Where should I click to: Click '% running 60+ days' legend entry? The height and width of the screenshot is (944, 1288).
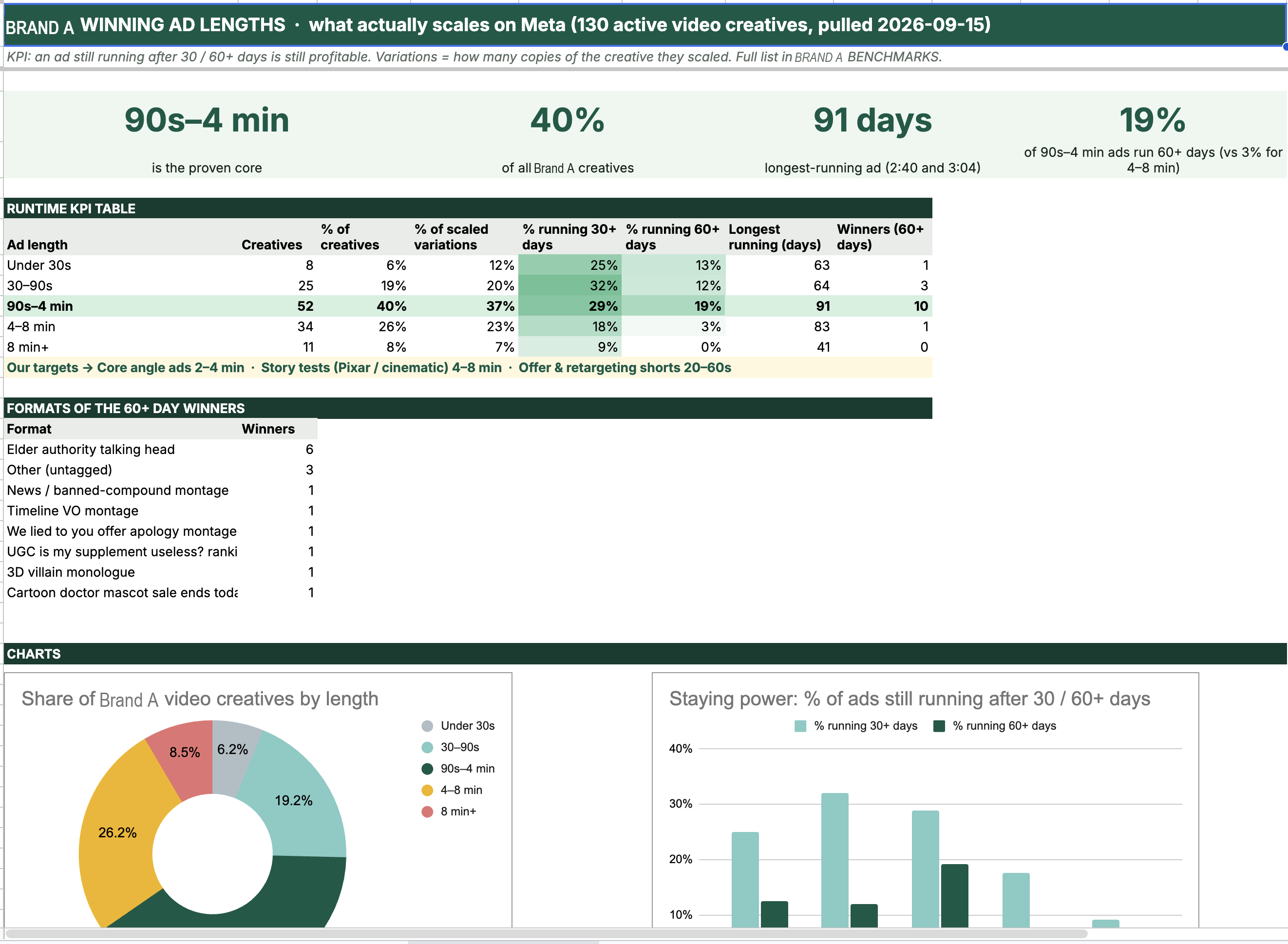(995, 726)
